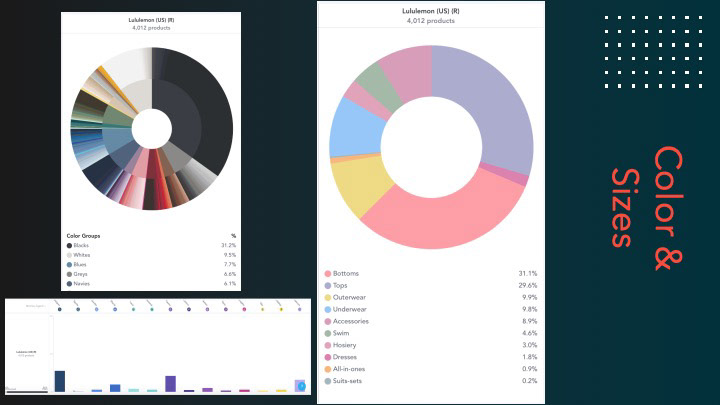Image resolution: width=720 pixels, height=405 pixels.
Task: Click the tall purple bar in bar chart
Action: 170,384
